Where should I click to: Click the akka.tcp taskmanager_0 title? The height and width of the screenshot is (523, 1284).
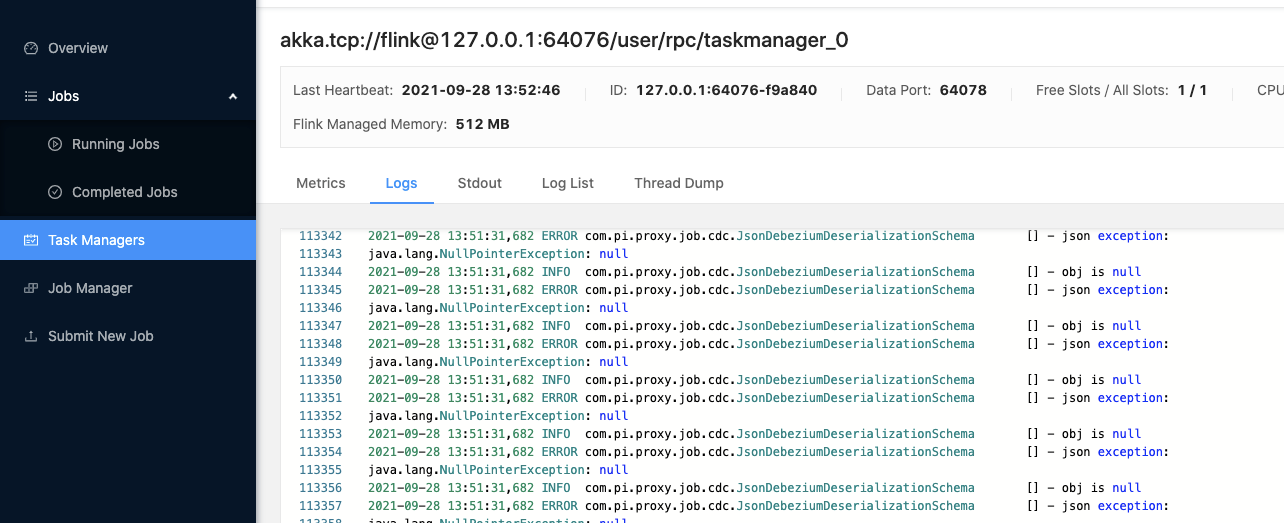pyautogui.click(x=564, y=40)
